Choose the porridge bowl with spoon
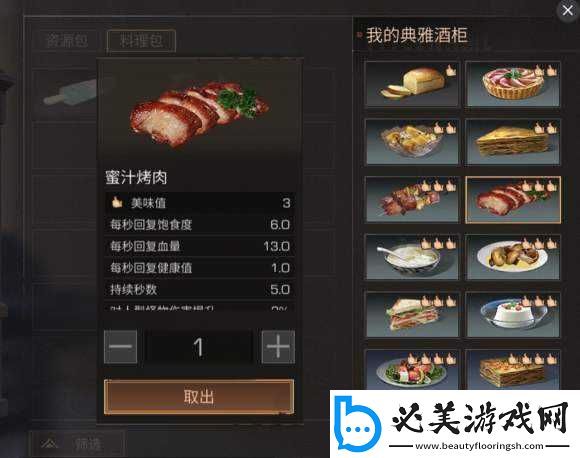580x458 pixels. [412, 257]
